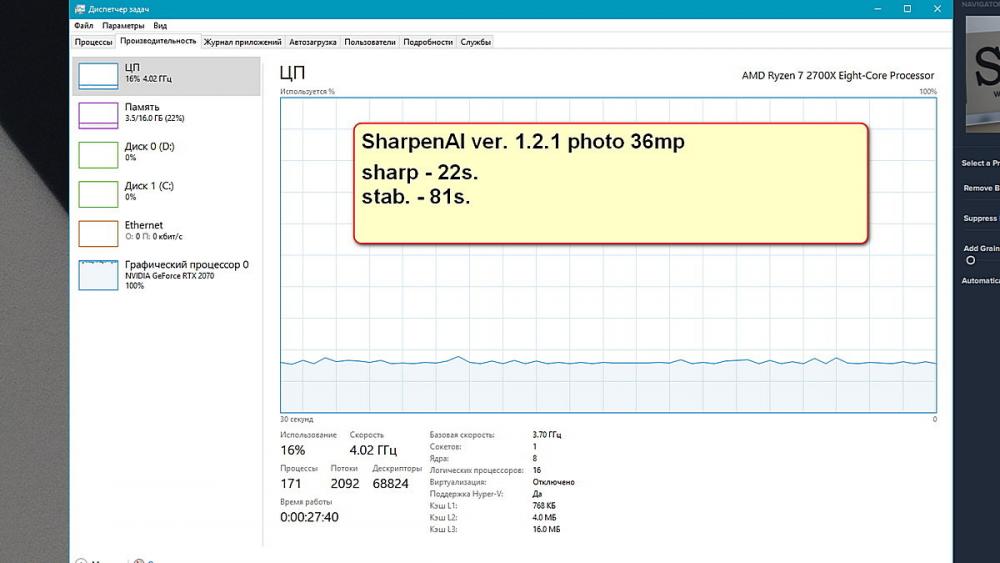Select ЦП mini graph thumbnail
1000x563 pixels.
98,76
